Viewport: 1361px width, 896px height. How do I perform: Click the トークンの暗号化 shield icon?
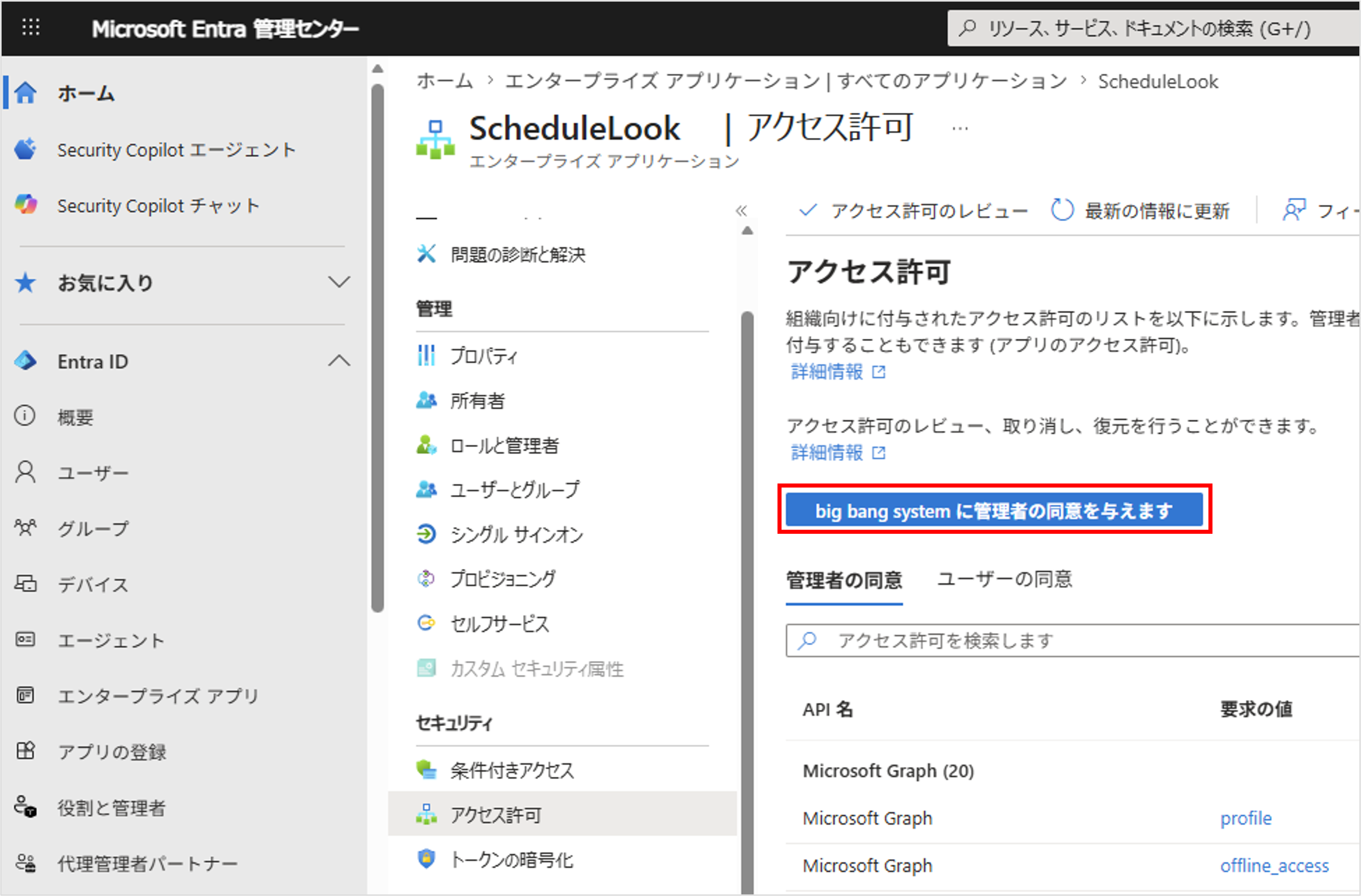426,858
